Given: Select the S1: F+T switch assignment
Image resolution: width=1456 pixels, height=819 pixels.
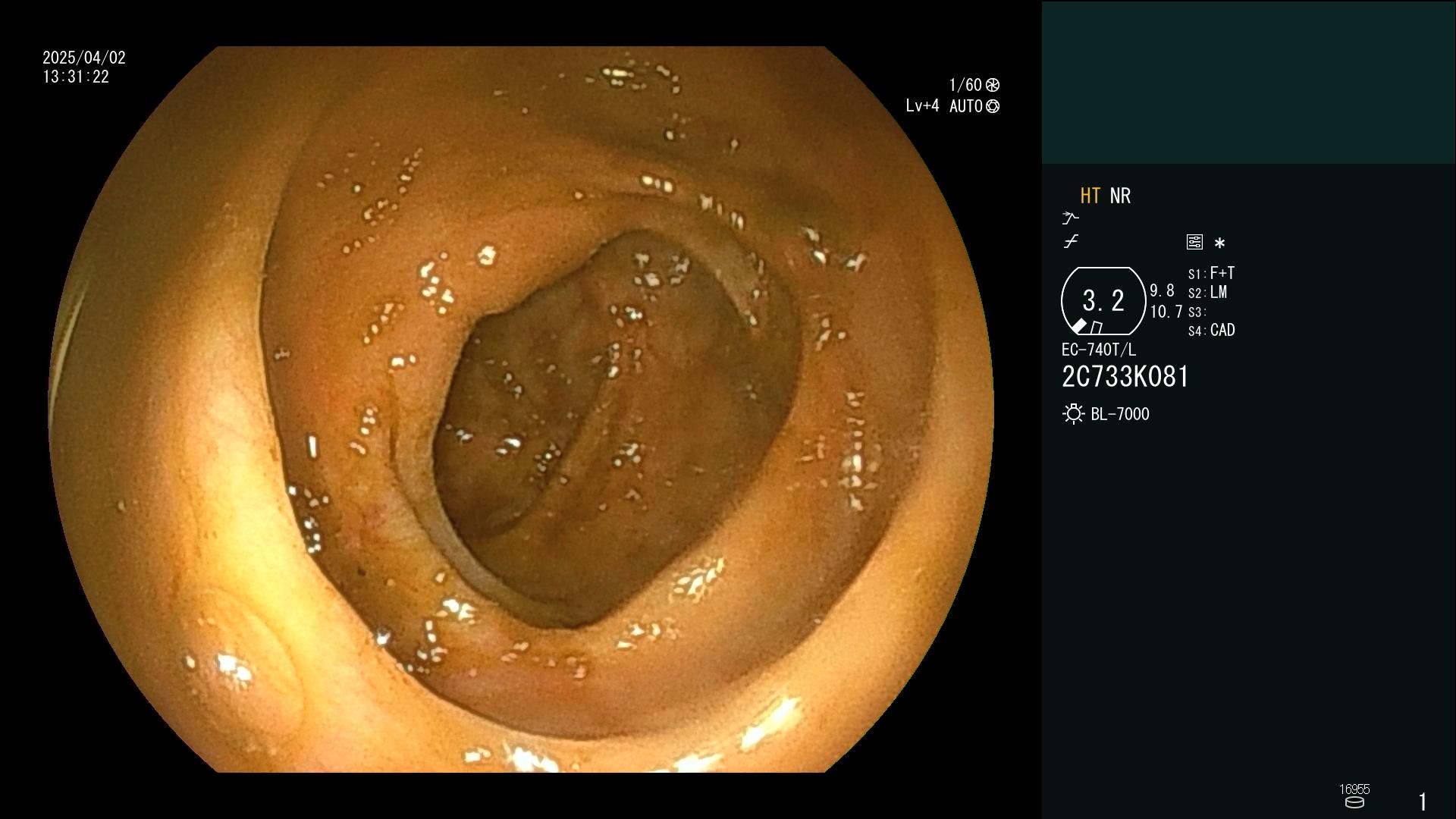Looking at the screenshot, I should 1211,273.
